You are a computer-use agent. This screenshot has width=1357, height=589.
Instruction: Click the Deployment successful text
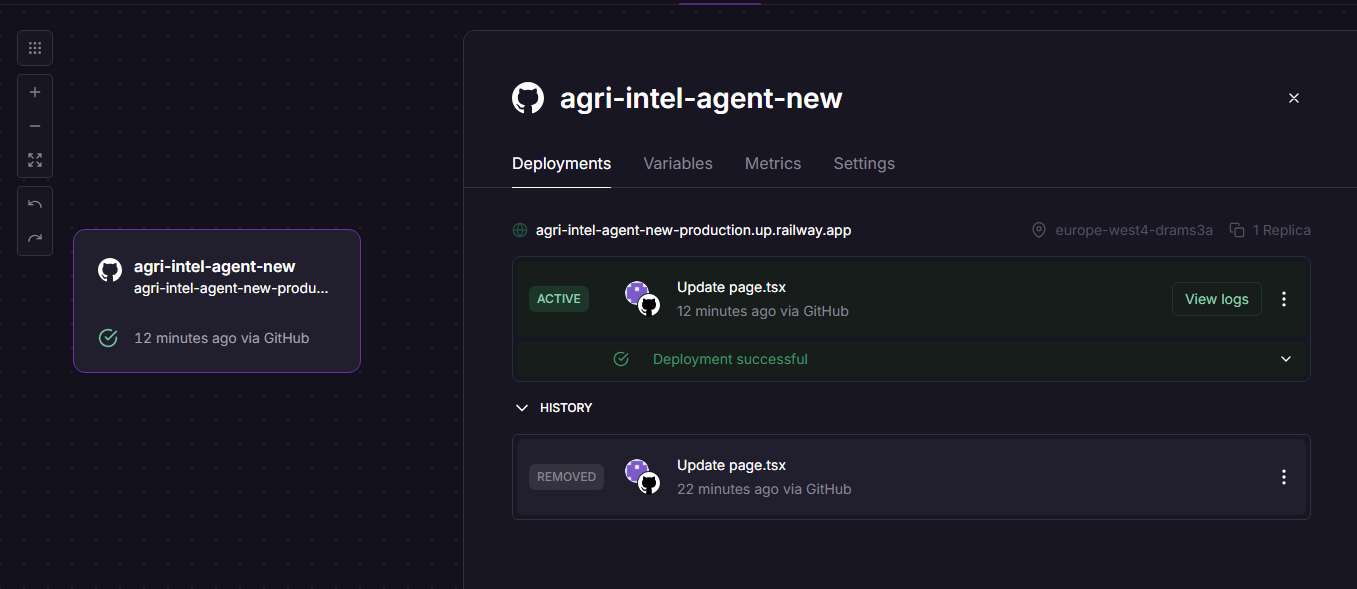click(x=730, y=359)
